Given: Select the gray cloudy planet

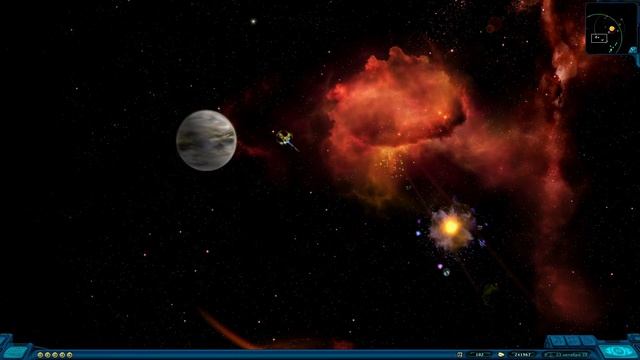Looking at the screenshot, I should [207, 140].
